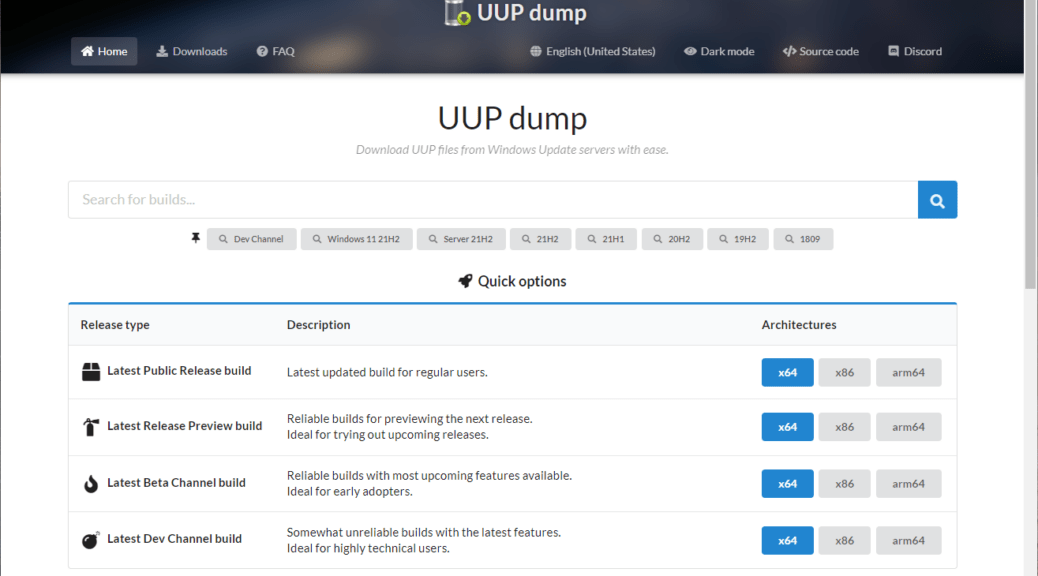Click the Latest Release Preview fire extinguisher icon
1038x576 pixels.
click(91, 427)
